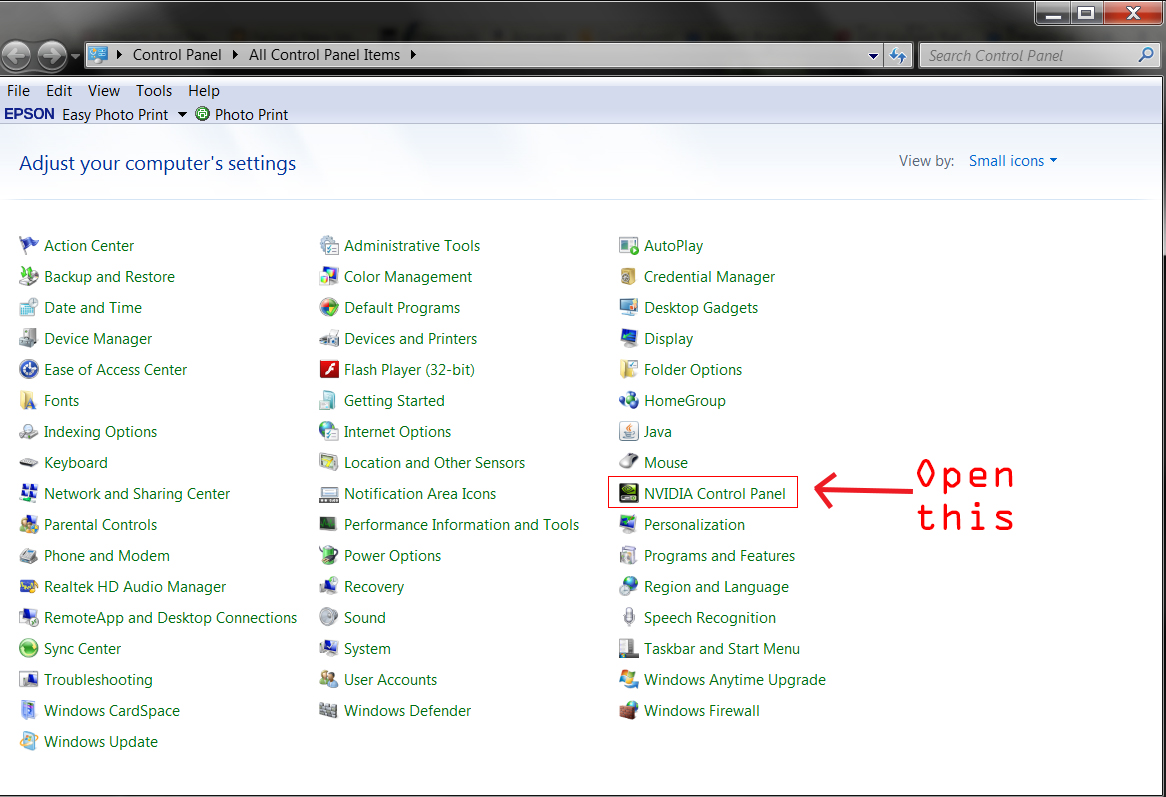Click the NVIDIA Control Panel icon
The width and height of the screenshot is (1166, 797).
tap(628, 494)
